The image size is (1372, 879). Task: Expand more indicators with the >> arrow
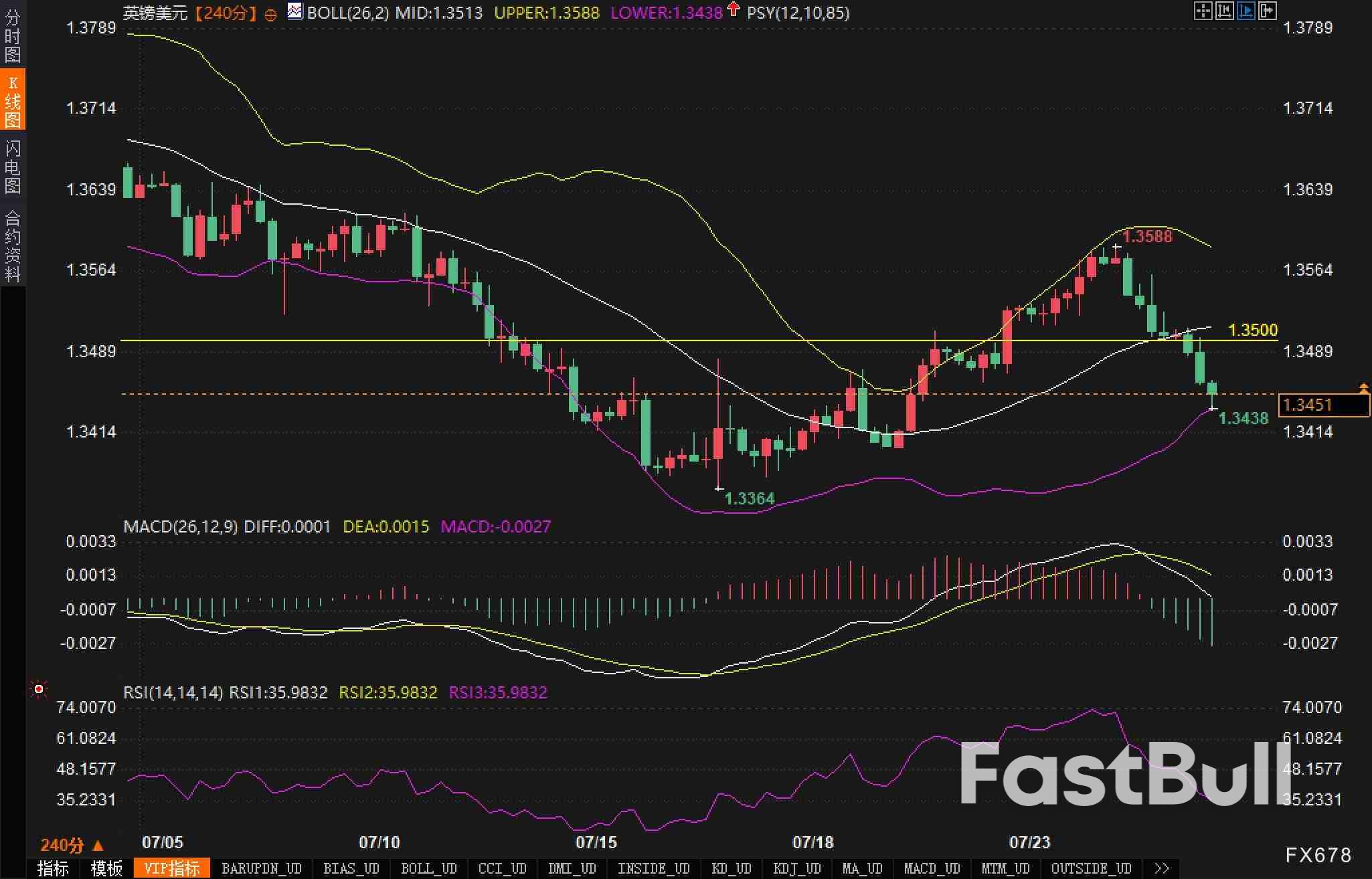click(x=1162, y=868)
